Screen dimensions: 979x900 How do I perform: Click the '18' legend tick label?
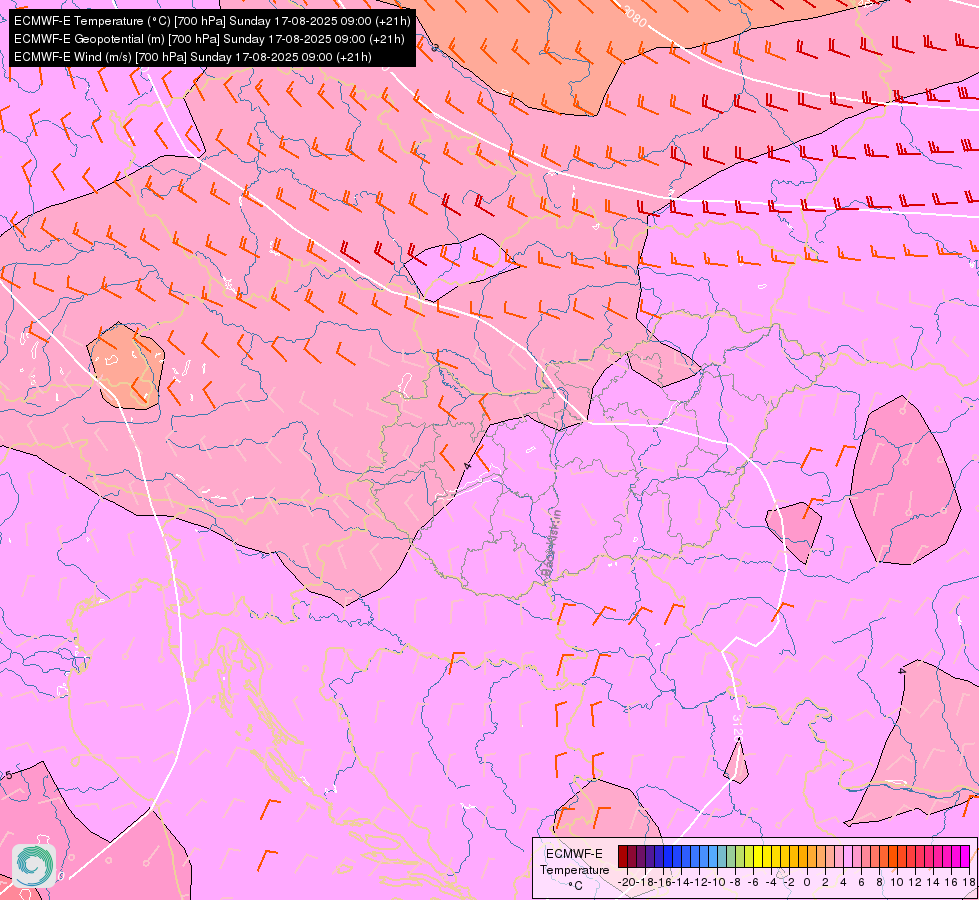[x=969, y=882]
